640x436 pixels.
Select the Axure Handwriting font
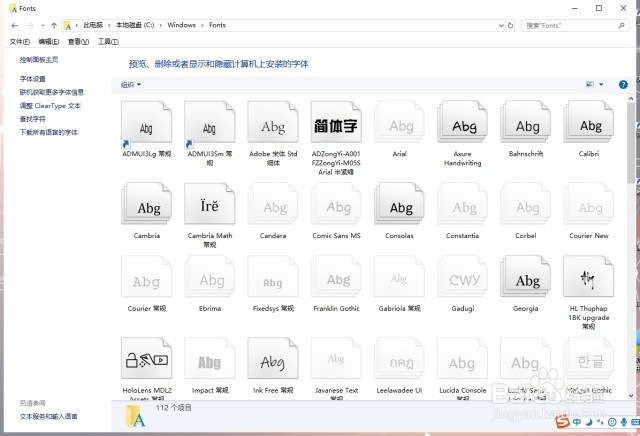(x=462, y=122)
